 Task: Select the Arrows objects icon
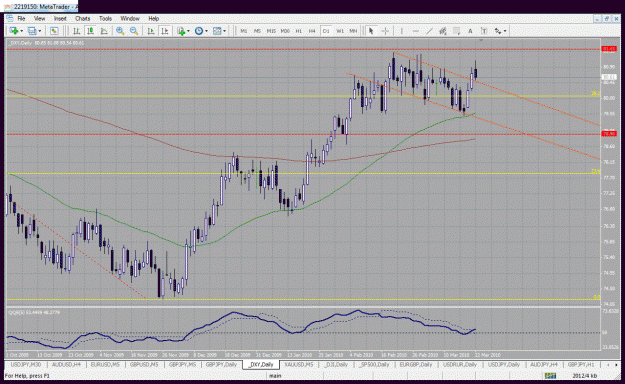click(497, 31)
